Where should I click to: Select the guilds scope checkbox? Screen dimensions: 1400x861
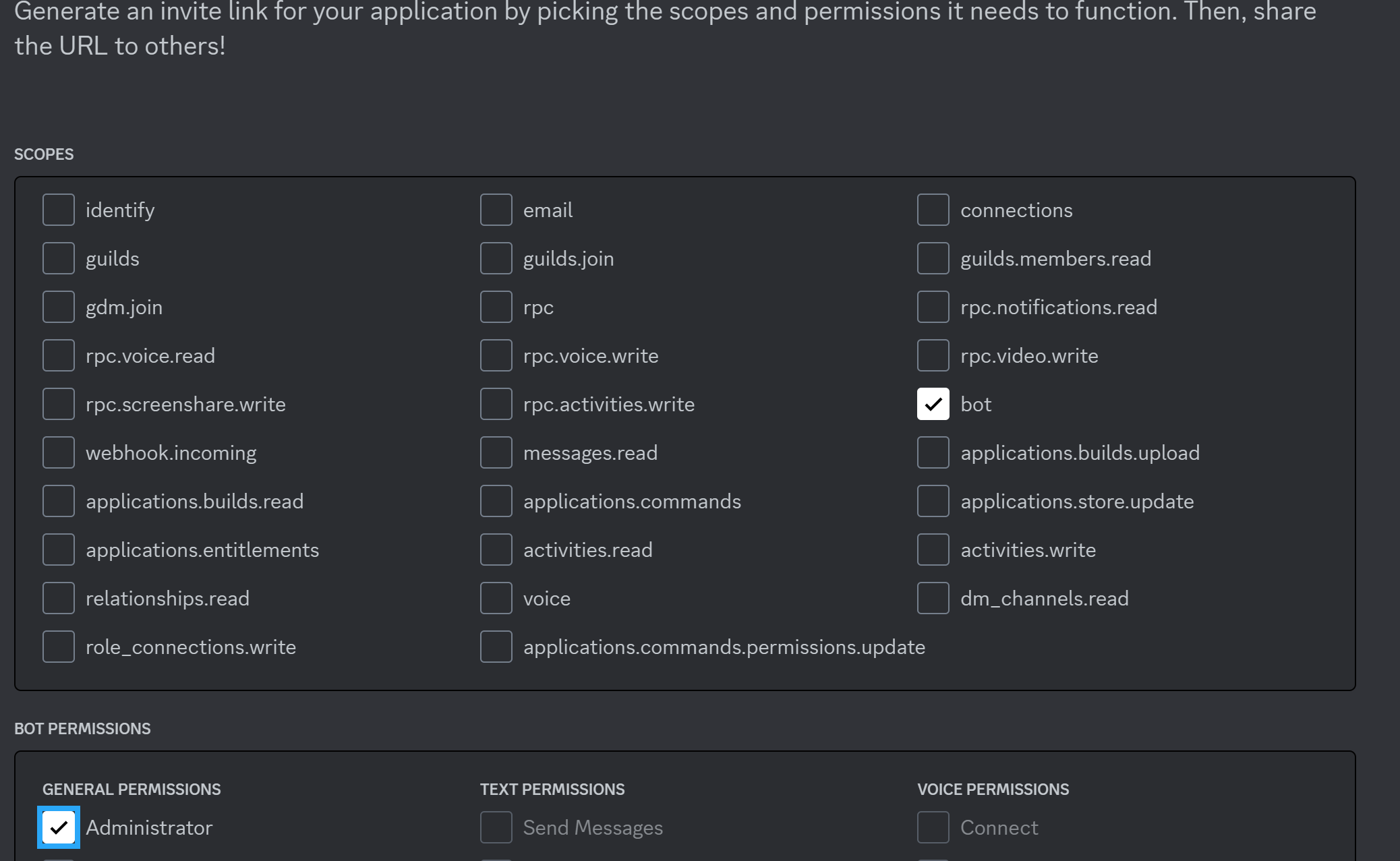(59, 258)
